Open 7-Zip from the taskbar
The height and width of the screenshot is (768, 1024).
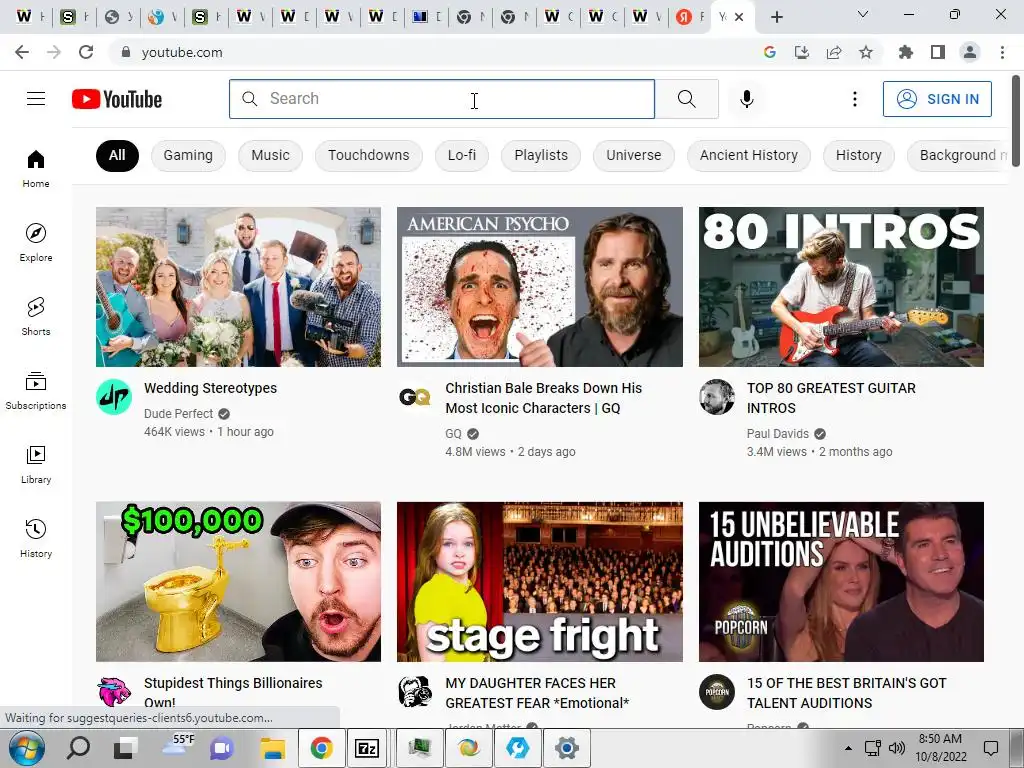(367, 748)
